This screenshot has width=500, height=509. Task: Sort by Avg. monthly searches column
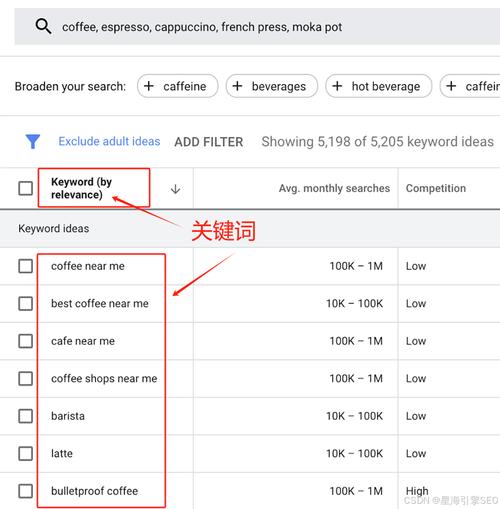click(x=334, y=188)
